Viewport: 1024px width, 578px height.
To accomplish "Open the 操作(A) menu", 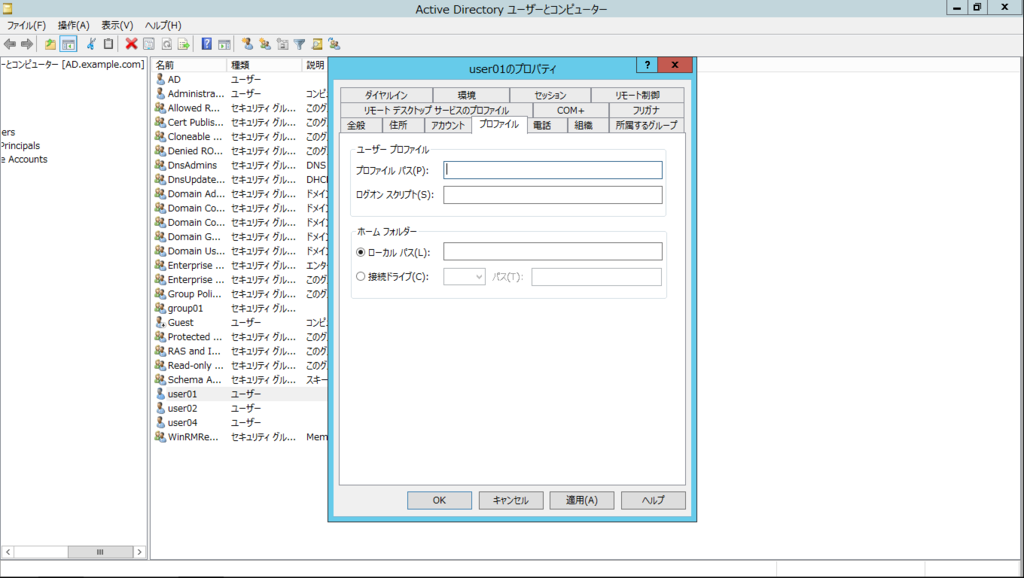I will tap(73, 25).
